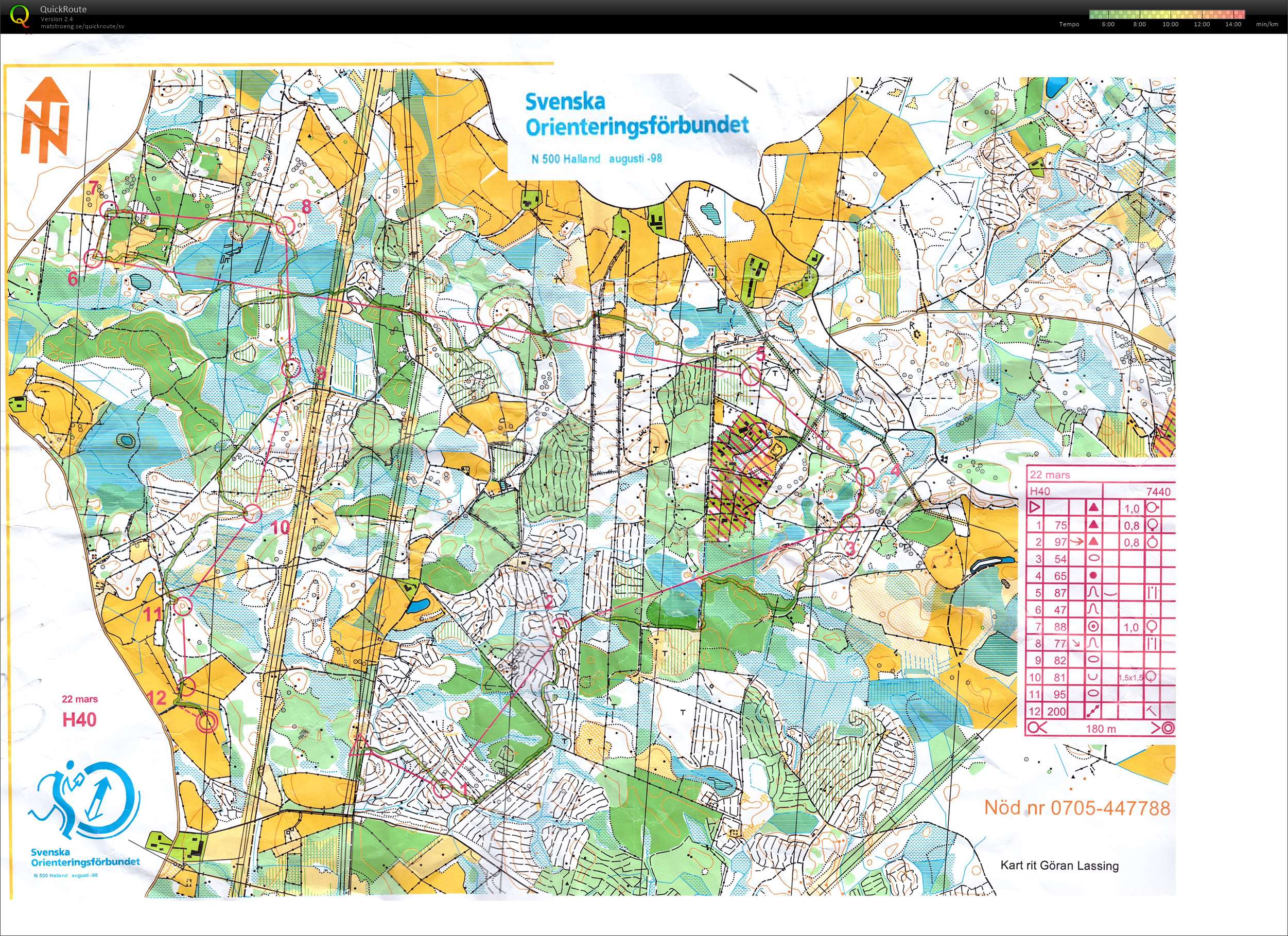Click the 7440 value in the control sheet

[x=1158, y=491]
